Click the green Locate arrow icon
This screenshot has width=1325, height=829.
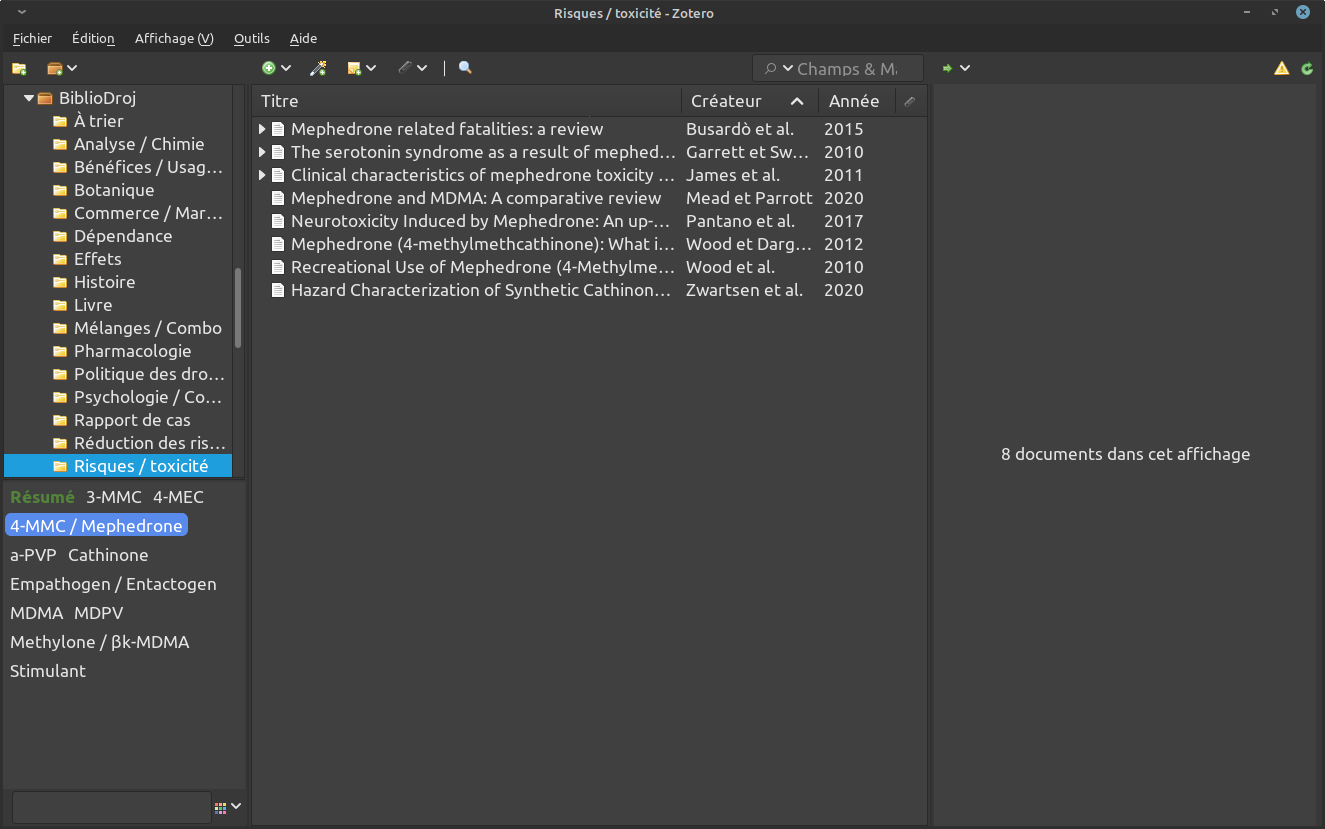946,68
